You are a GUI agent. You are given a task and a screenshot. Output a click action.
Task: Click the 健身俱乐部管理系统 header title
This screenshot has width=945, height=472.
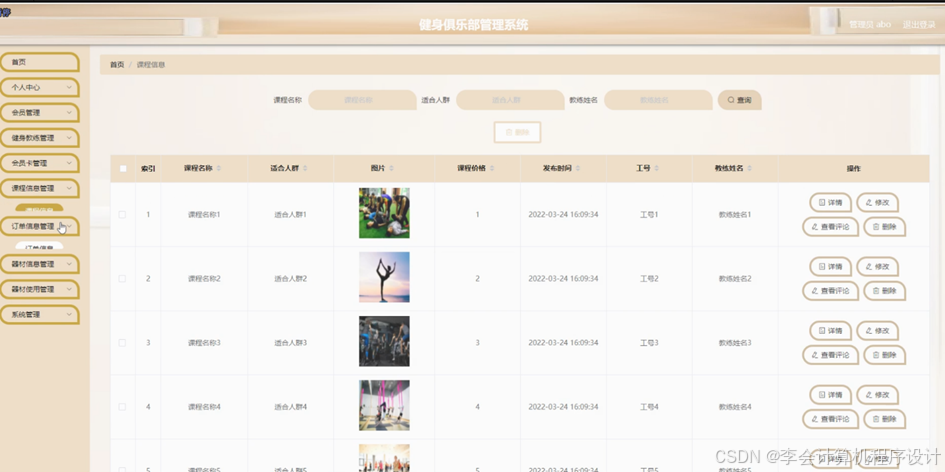474,25
